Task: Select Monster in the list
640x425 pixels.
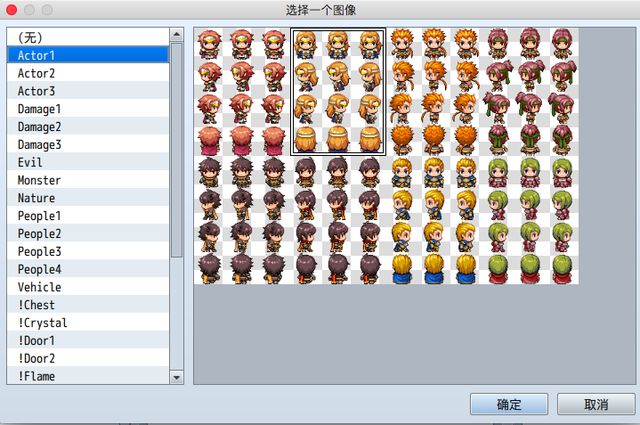Action: [88, 180]
